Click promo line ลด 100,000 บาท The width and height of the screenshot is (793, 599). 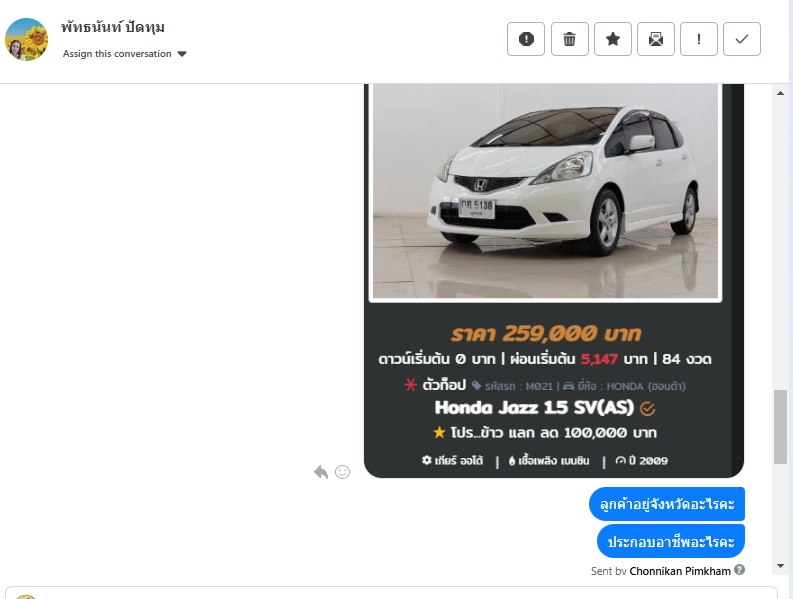coord(545,433)
